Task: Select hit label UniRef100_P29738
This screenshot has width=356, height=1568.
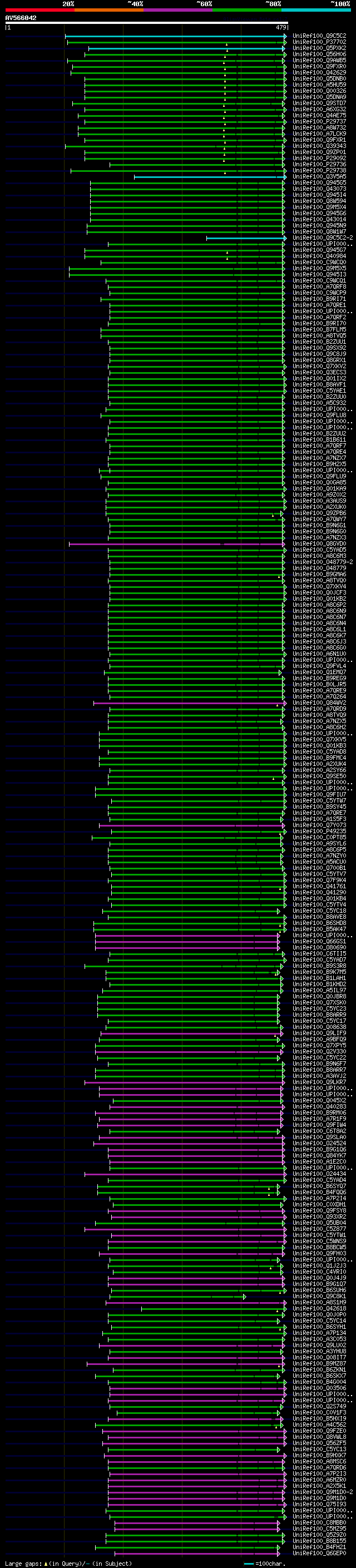Action: click(319, 170)
